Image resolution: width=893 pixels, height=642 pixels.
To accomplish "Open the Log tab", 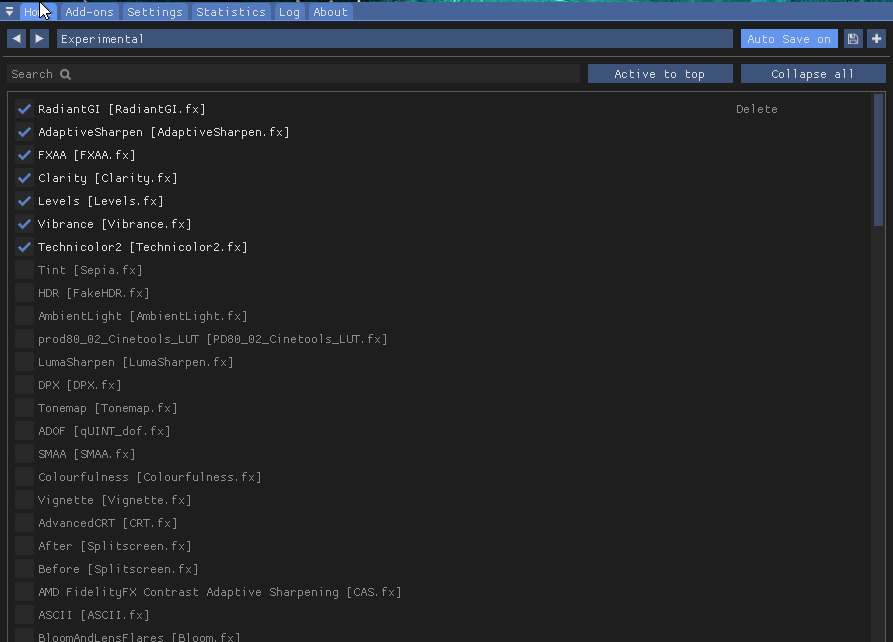I will coord(289,11).
